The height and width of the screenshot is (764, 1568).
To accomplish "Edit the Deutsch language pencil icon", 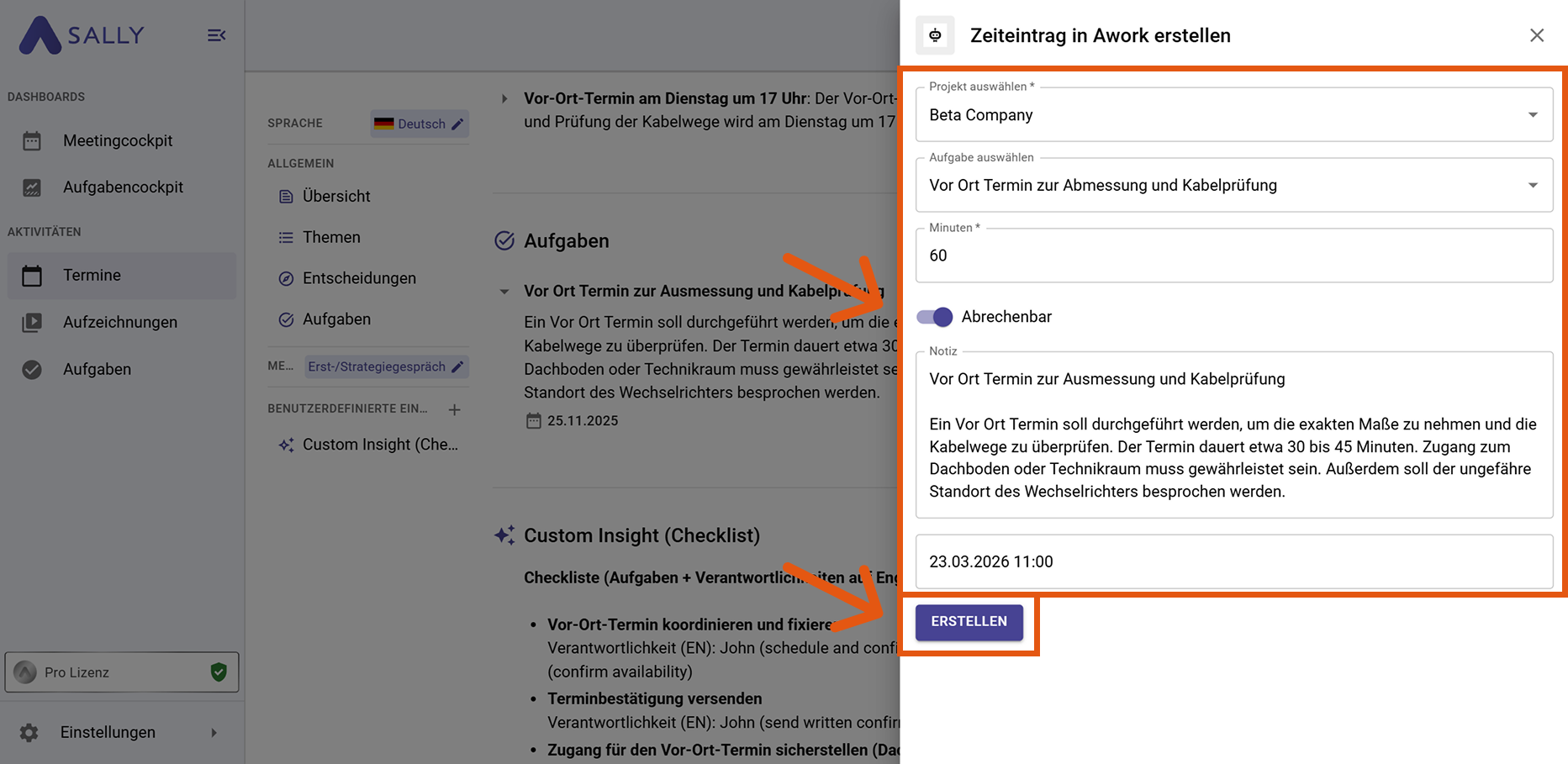I will pos(457,124).
